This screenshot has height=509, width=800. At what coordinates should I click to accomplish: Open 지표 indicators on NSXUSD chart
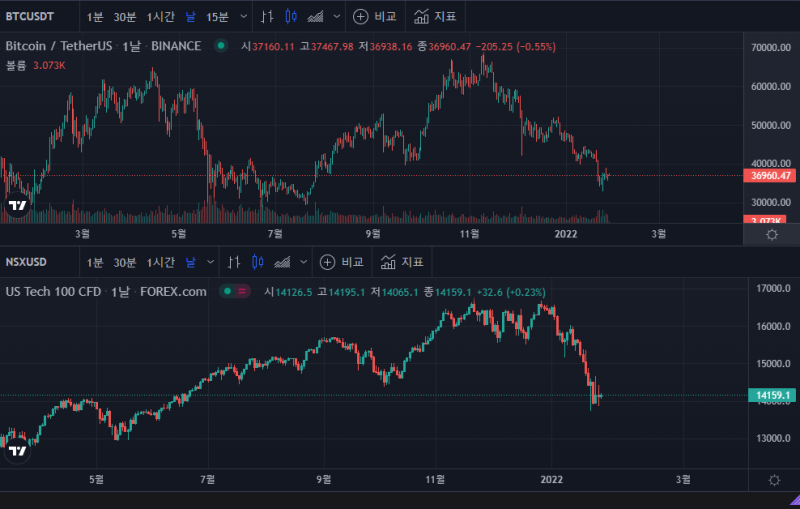click(x=402, y=262)
